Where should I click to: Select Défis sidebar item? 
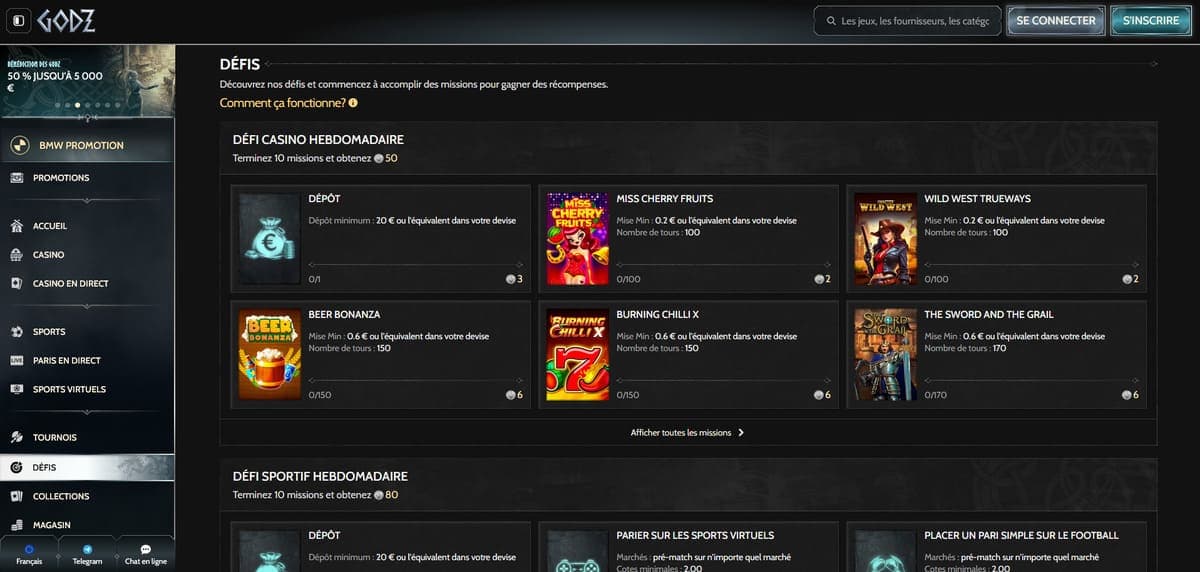pos(87,467)
